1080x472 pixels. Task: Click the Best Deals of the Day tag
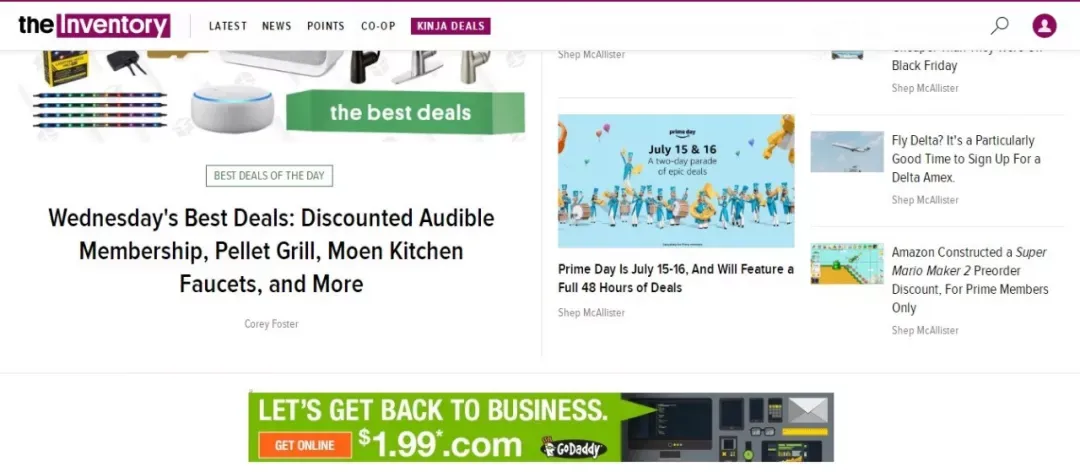[x=269, y=176]
